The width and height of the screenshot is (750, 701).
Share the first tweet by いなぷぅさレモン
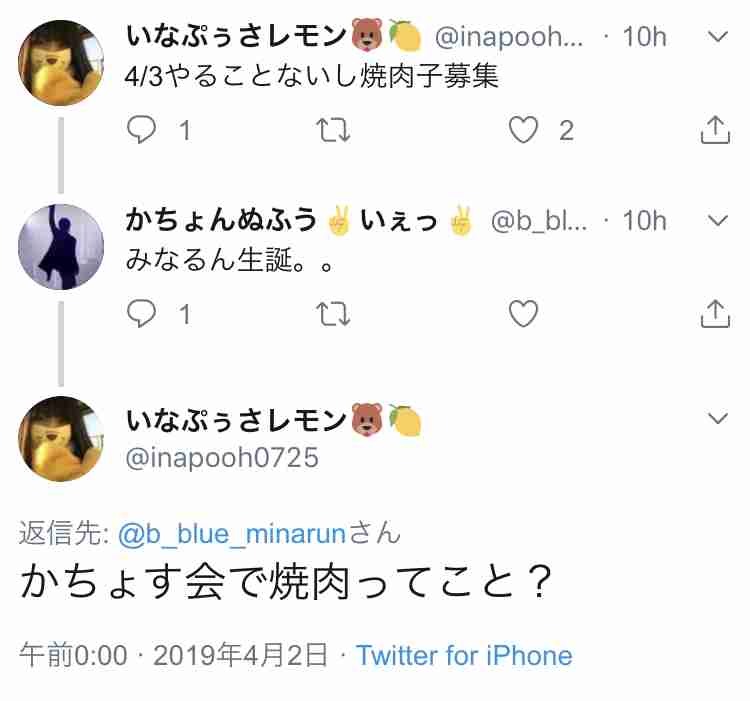coord(715,130)
